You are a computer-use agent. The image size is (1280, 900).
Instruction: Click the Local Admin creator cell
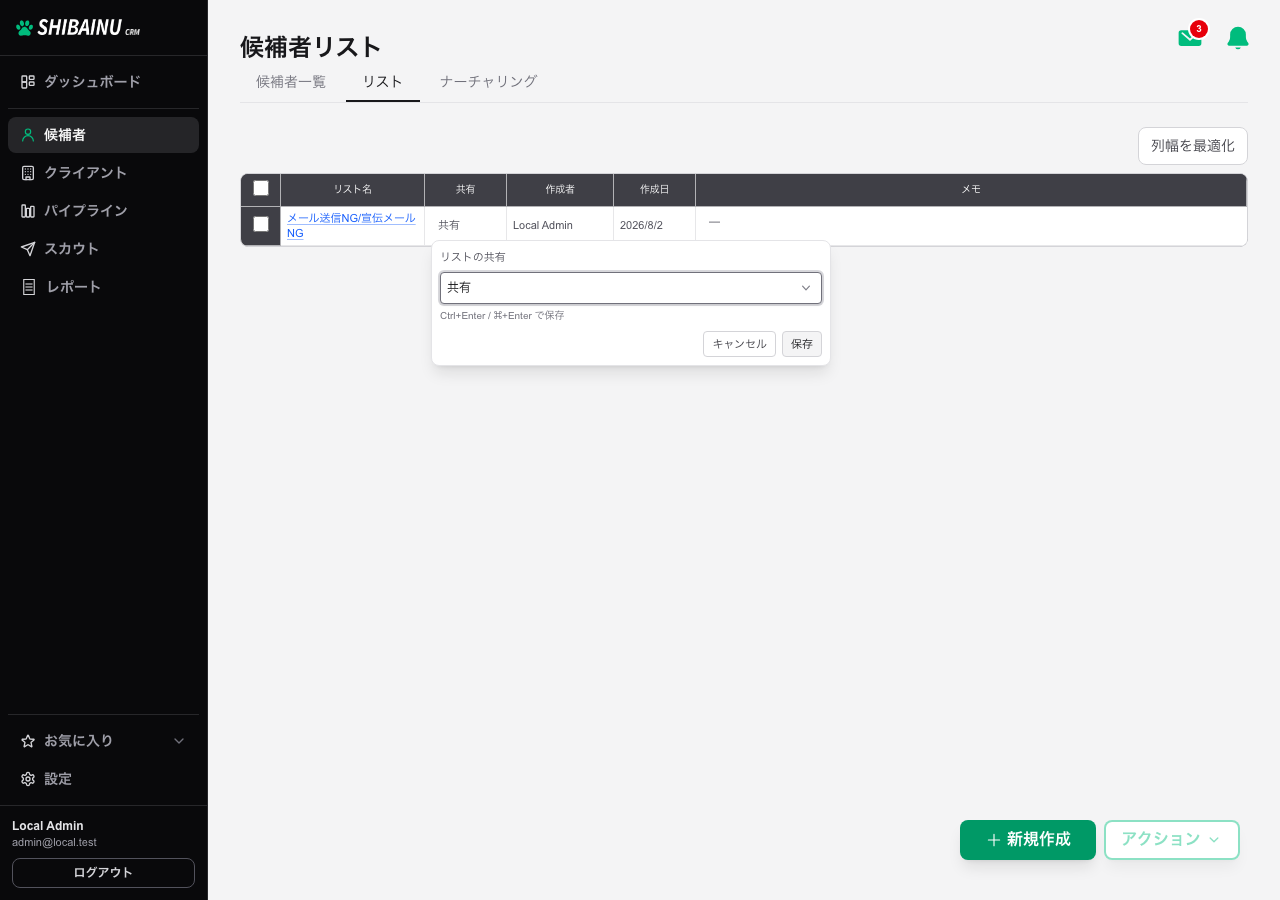(x=560, y=225)
